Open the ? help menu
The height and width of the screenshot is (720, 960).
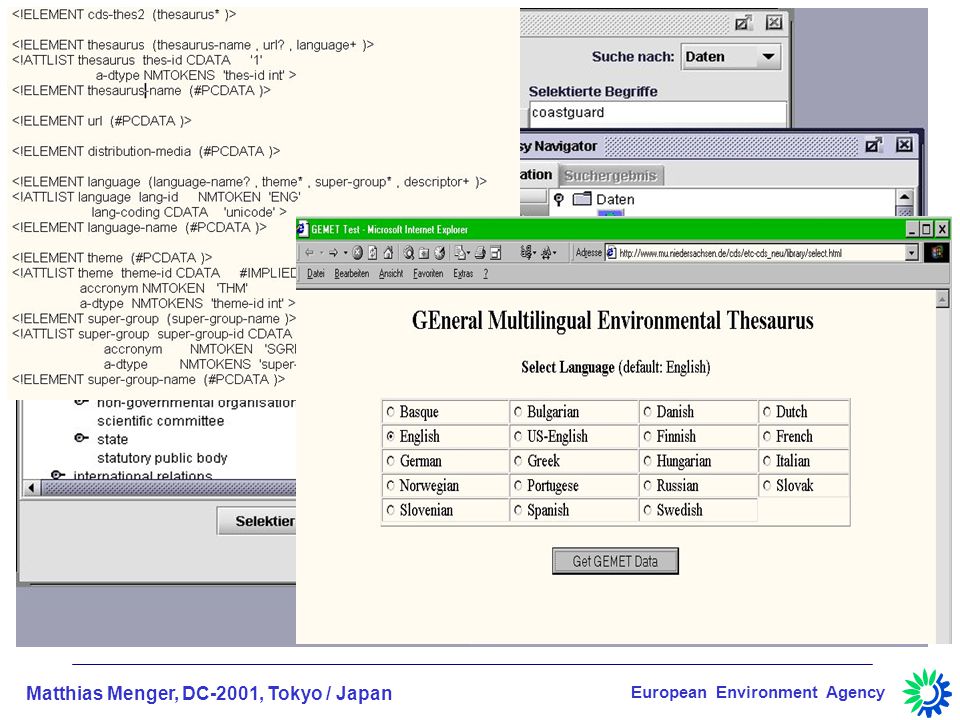click(486, 274)
